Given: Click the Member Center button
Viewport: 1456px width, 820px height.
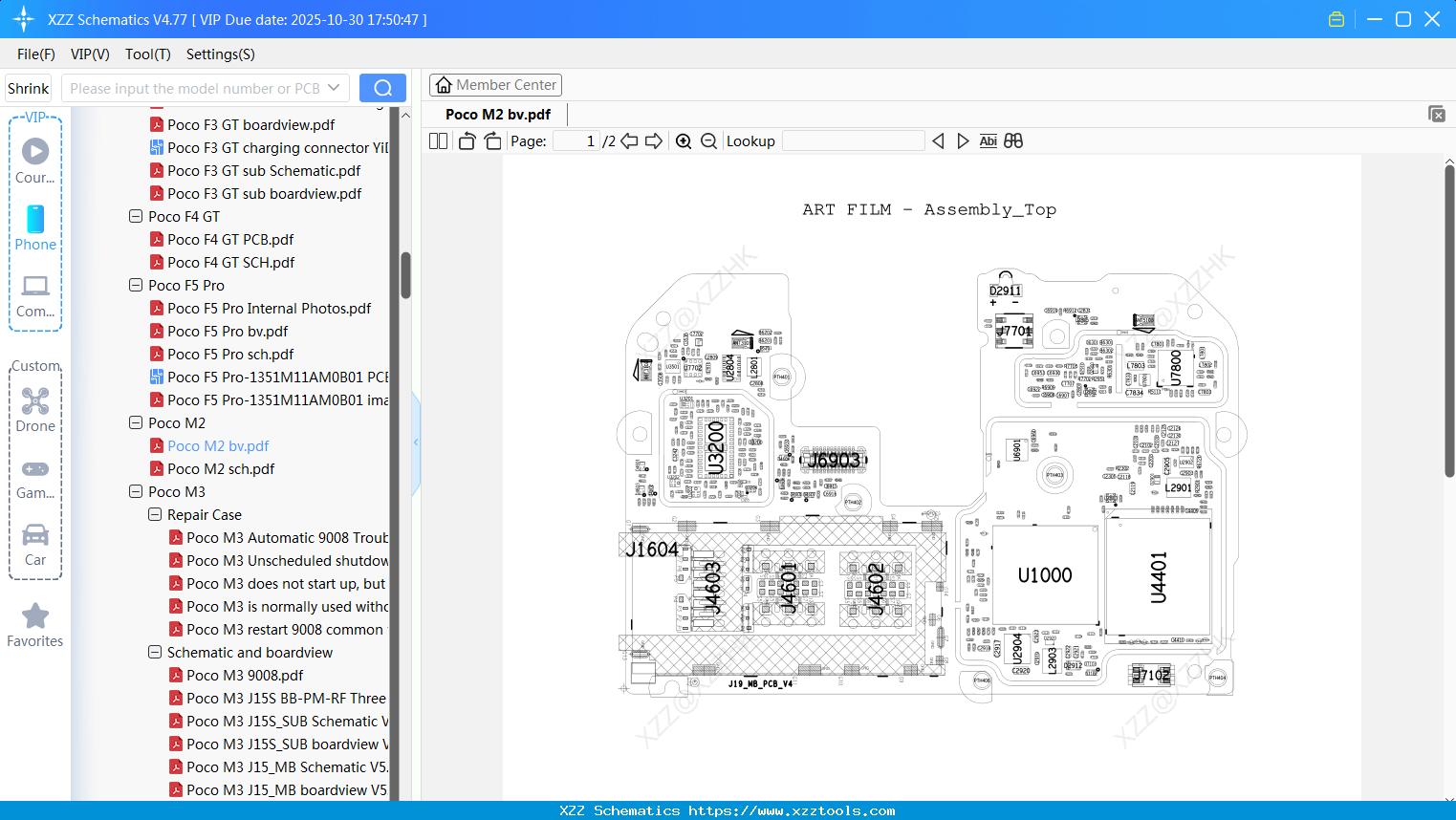Looking at the screenshot, I should (x=495, y=85).
